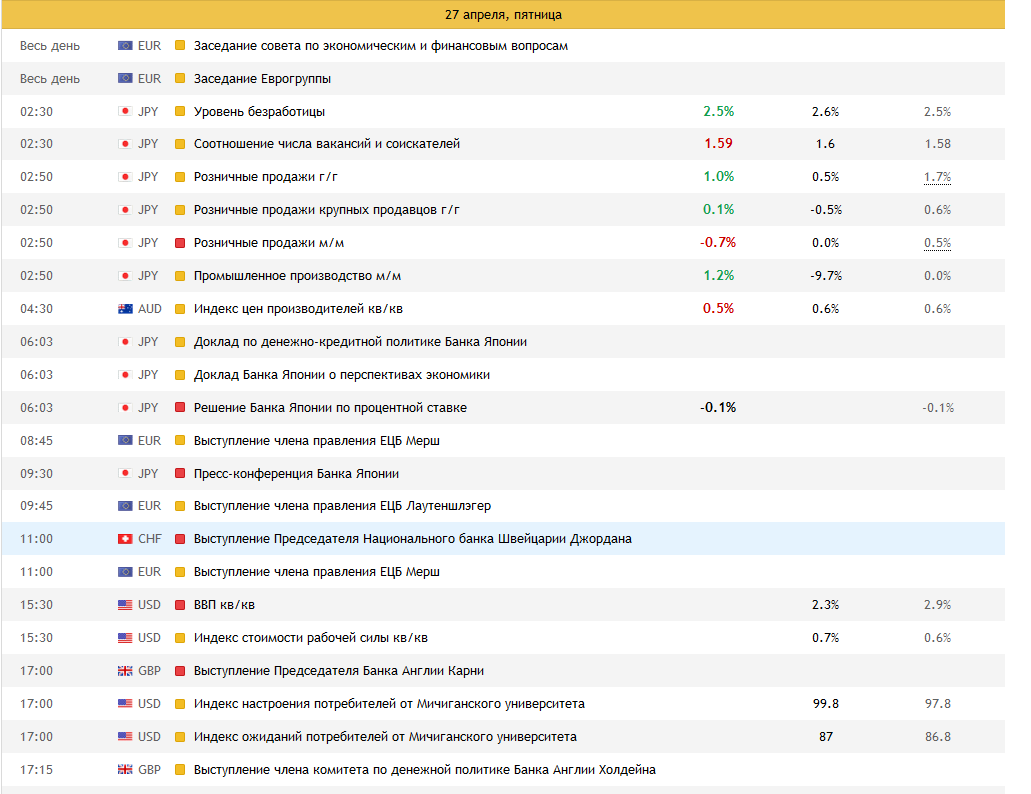The height and width of the screenshot is (794, 1031).
Task: Click the EU flag in the 08:45 Мерш speech row
Action: click(125, 440)
